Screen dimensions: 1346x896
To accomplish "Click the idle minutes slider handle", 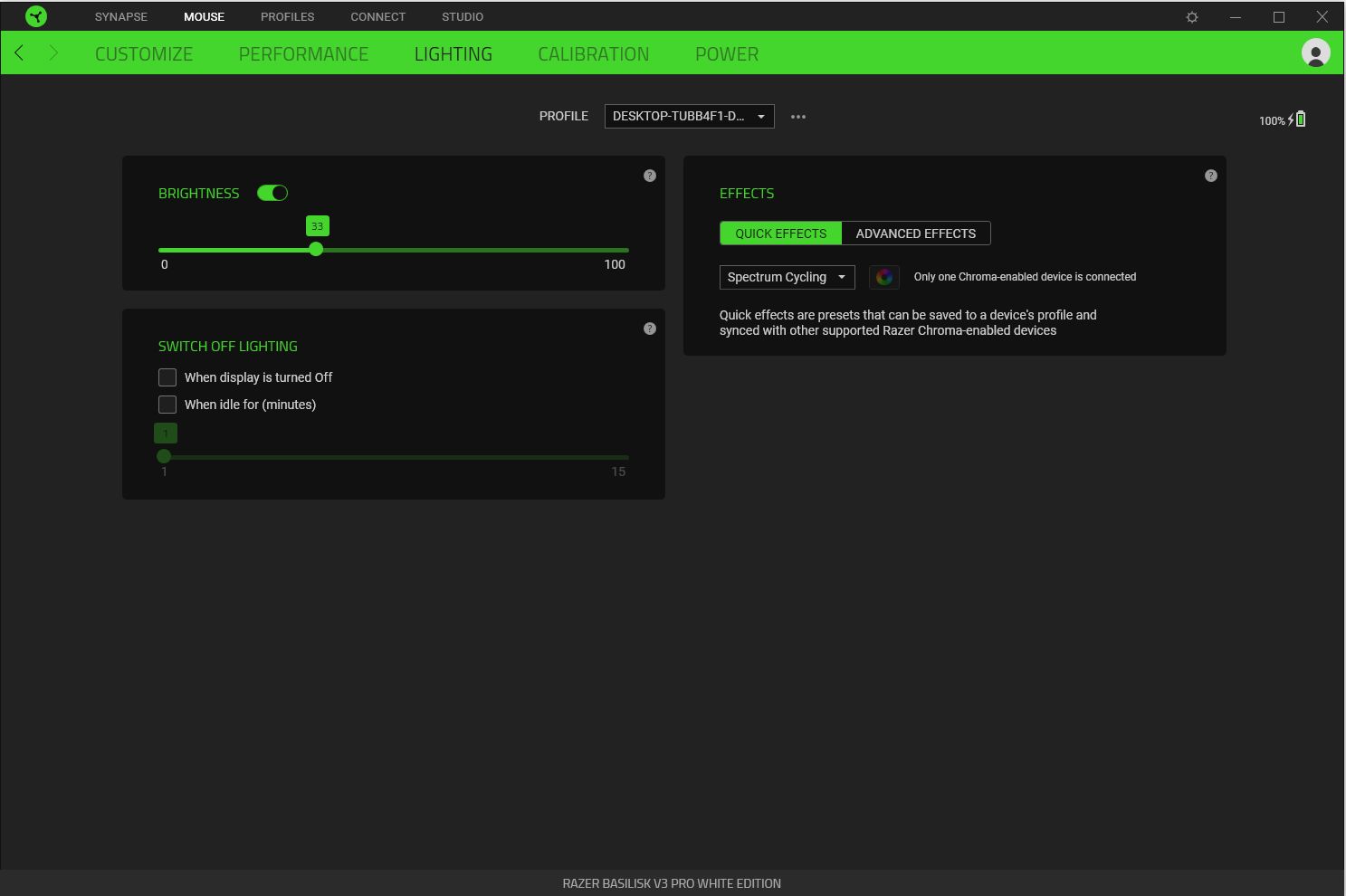I will (164, 456).
